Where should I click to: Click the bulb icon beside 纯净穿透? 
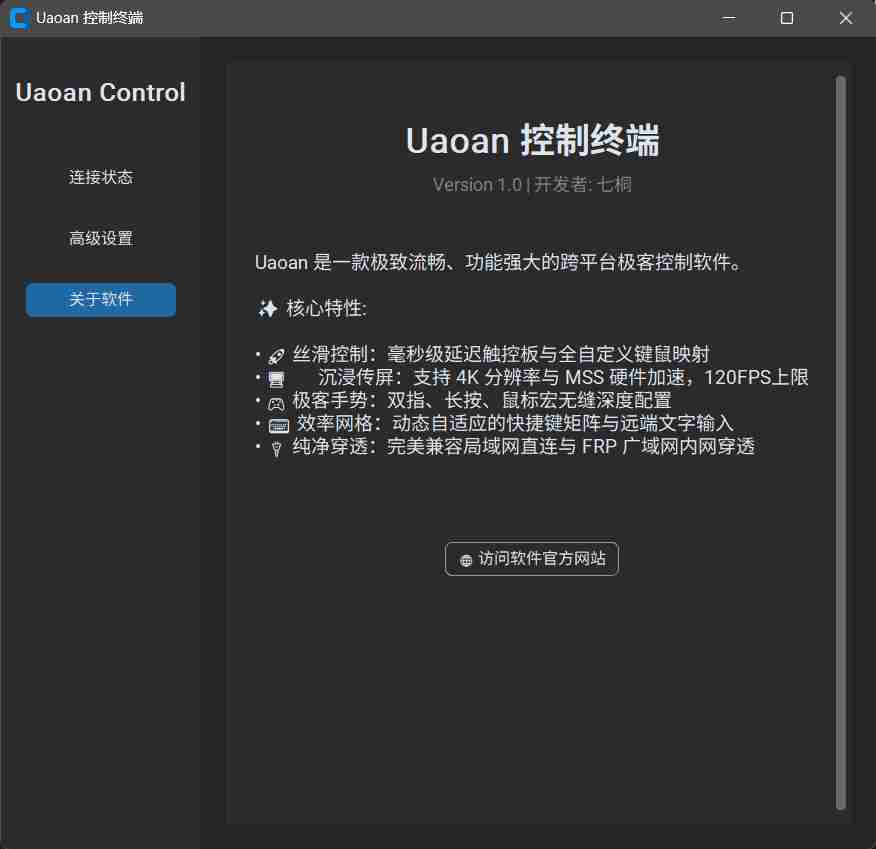(277, 447)
